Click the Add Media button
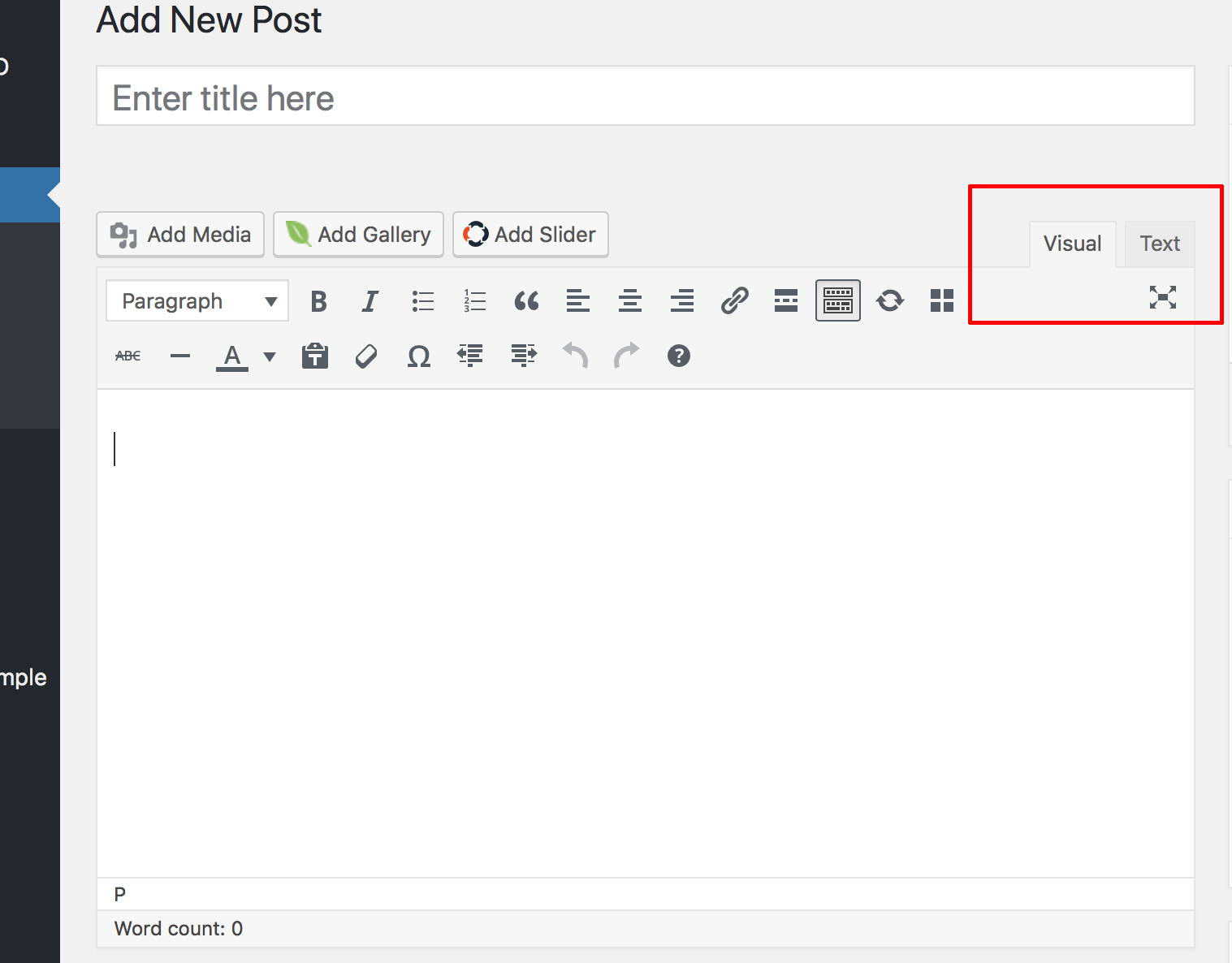 pos(180,235)
